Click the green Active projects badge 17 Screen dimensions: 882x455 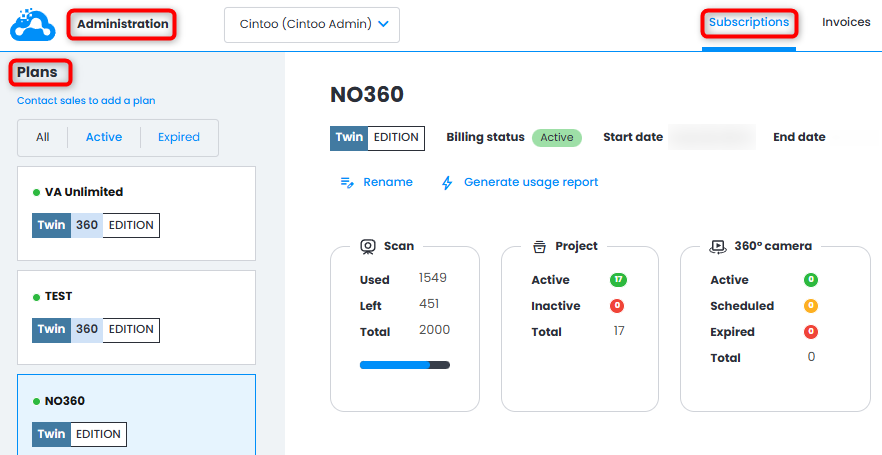click(x=618, y=280)
